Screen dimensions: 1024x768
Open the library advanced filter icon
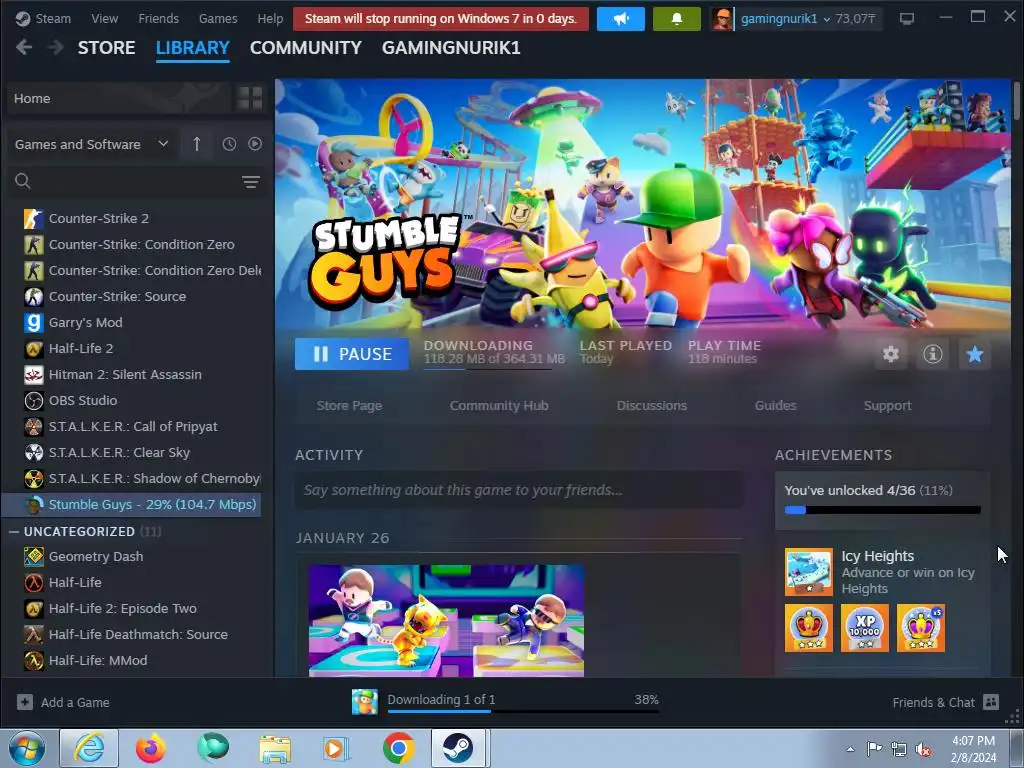click(251, 182)
